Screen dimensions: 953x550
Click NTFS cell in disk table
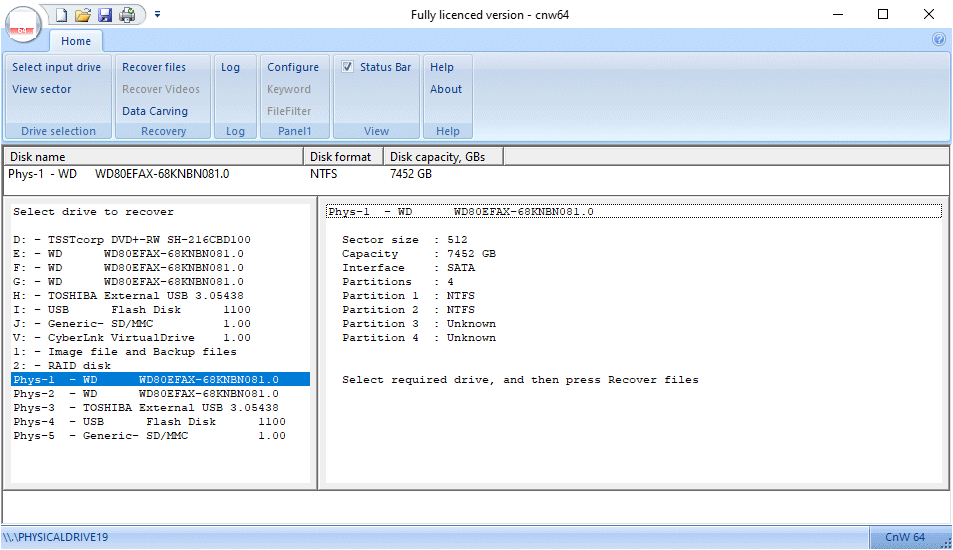pyautogui.click(x=323, y=174)
